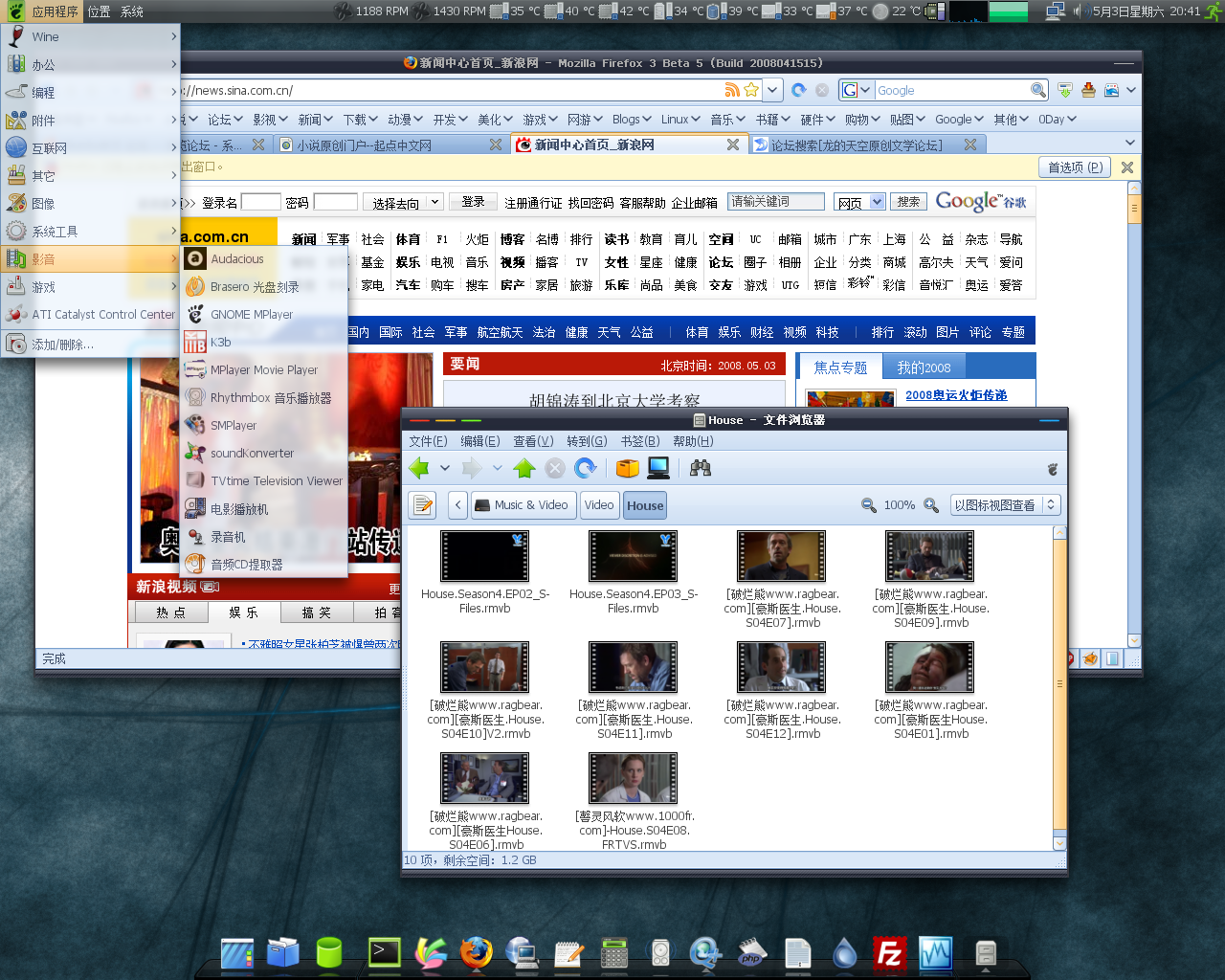Click the green Back arrow in file browser
Image resolution: width=1225 pixels, height=980 pixels.
pos(419,468)
